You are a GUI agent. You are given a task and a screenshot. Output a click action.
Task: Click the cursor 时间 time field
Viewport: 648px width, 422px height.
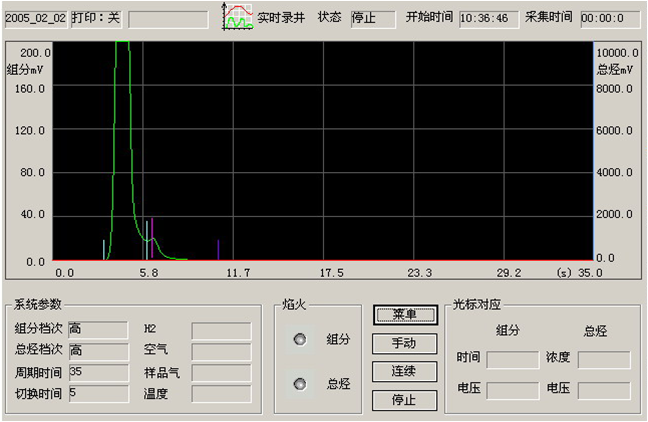[513, 360]
